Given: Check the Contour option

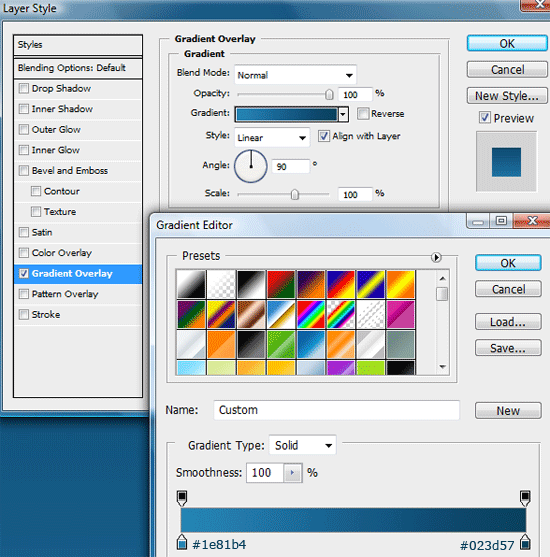Looking at the screenshot, I should tap(36, 191).
